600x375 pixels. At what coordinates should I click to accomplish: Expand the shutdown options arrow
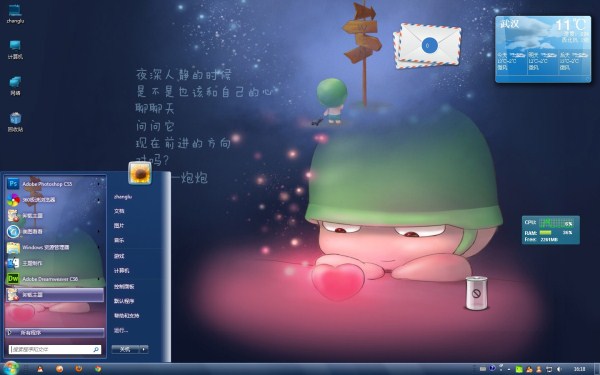coord(144,349)
